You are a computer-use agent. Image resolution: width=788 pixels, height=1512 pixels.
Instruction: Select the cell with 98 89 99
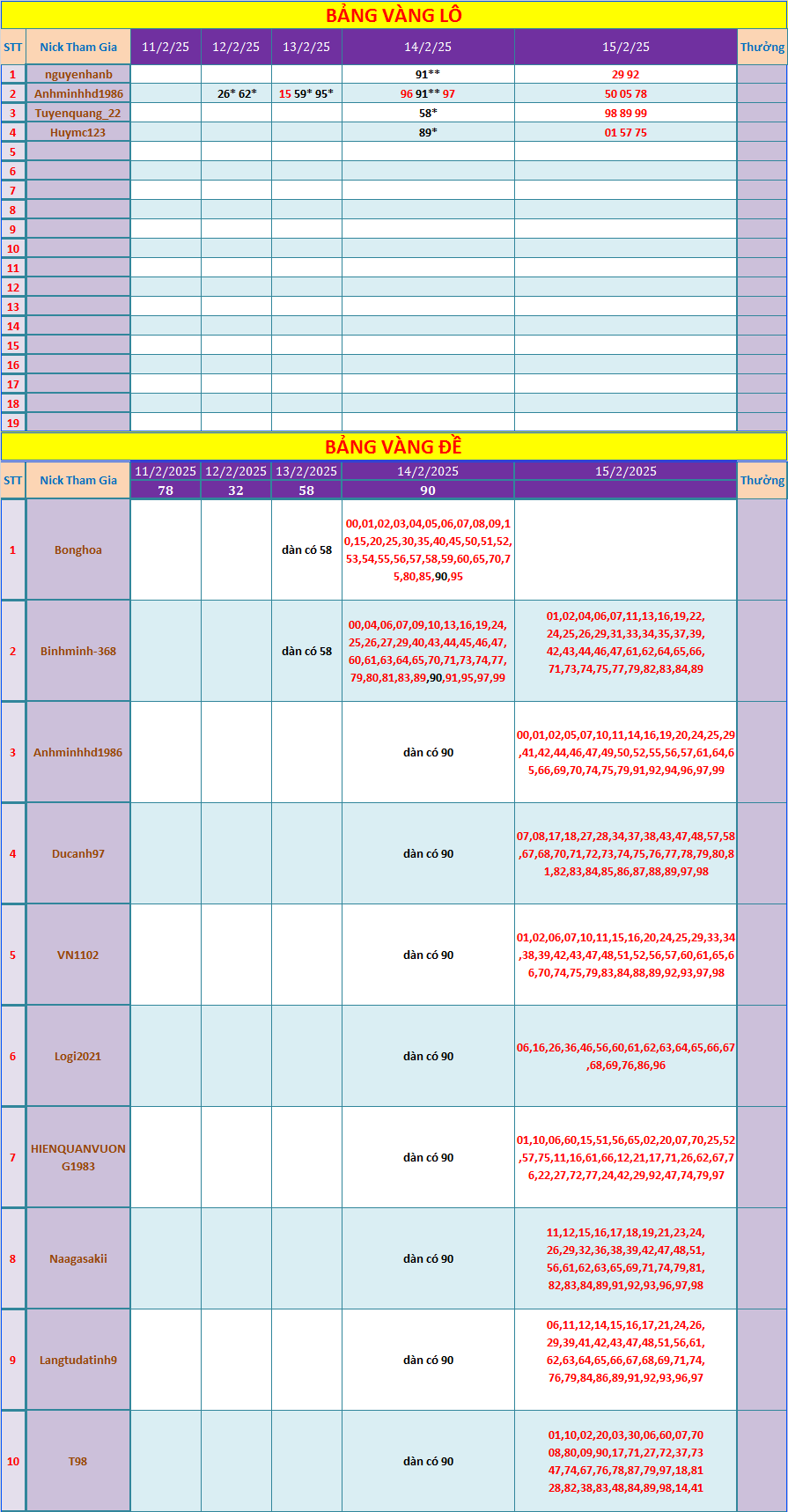tap(626, 113)
